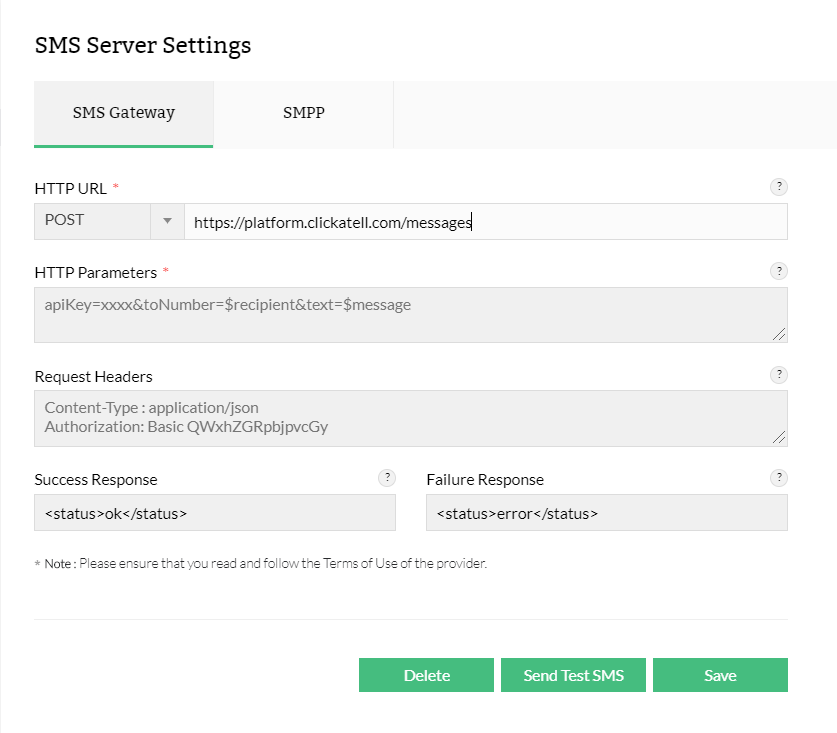
Task: Open help for HTTP URL field
Action: (779, 187)
